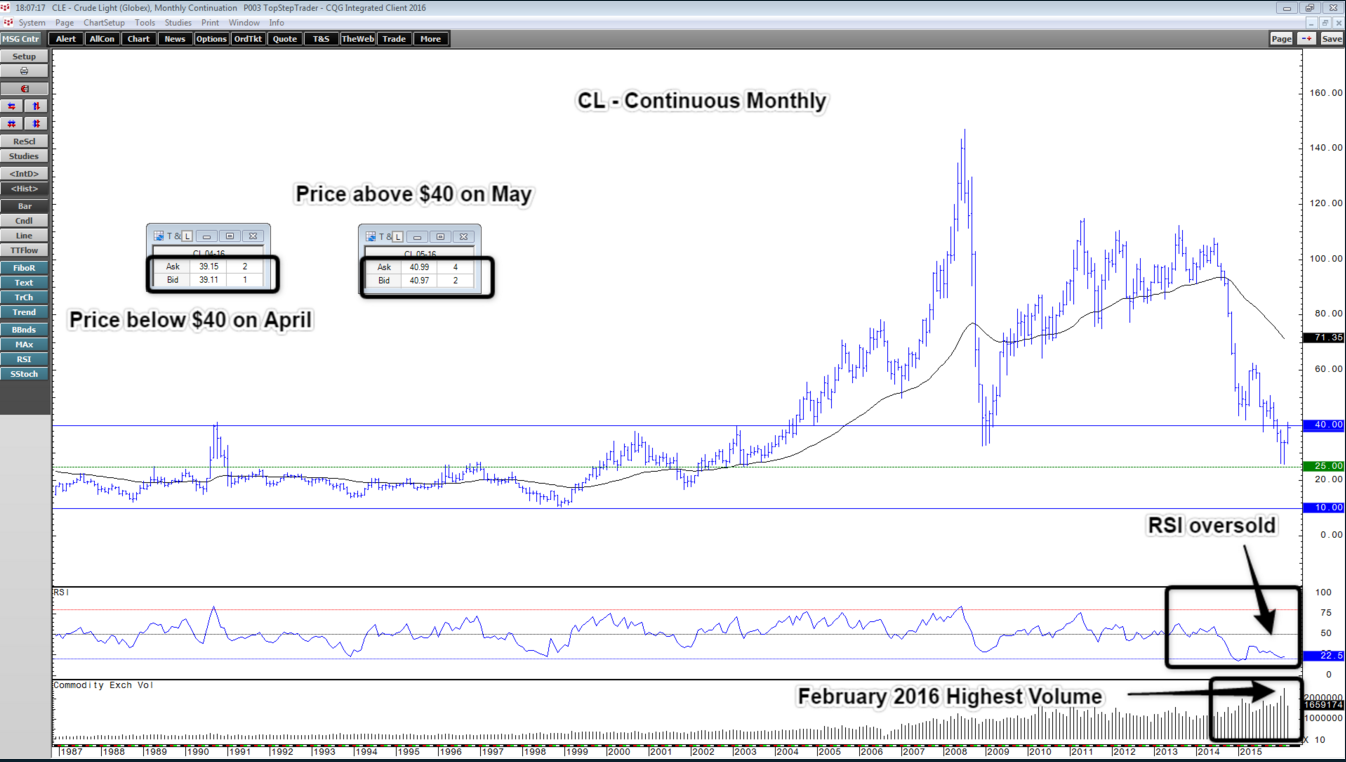This screenshot has width=1346, height=762.
Task: Click the CQG logo icon left of System menu
Action: point(9,22)
